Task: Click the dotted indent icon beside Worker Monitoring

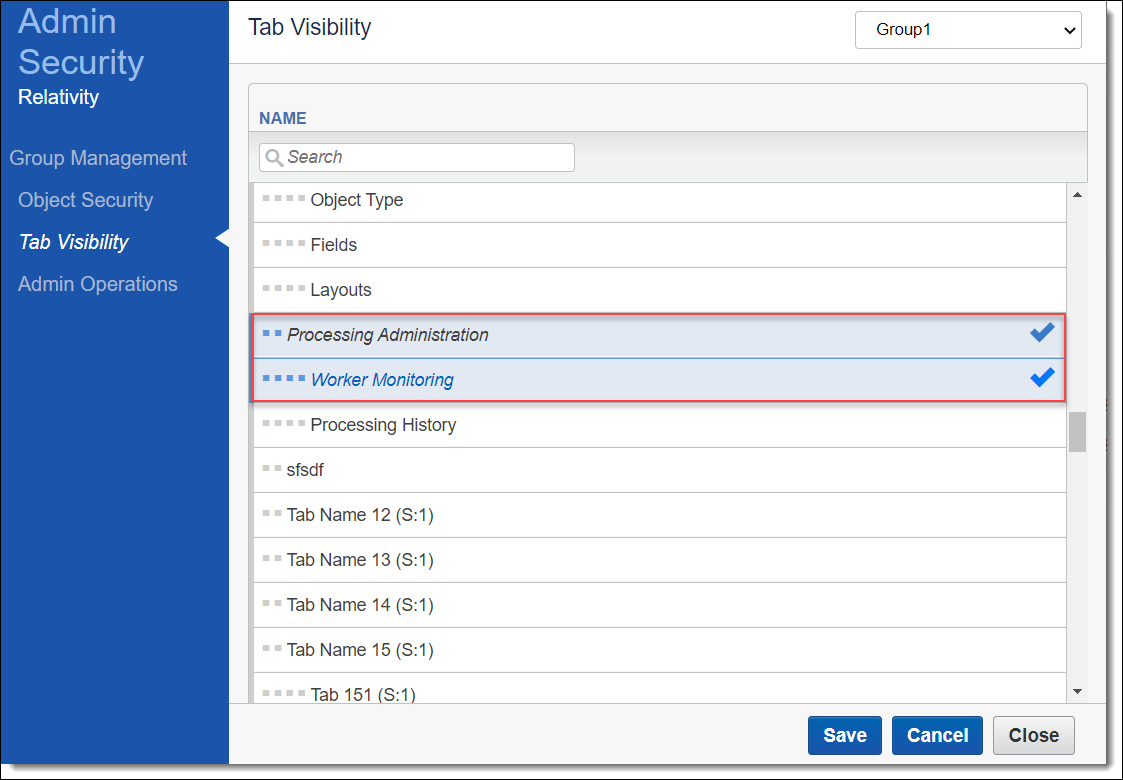Action: click(284, 378)
